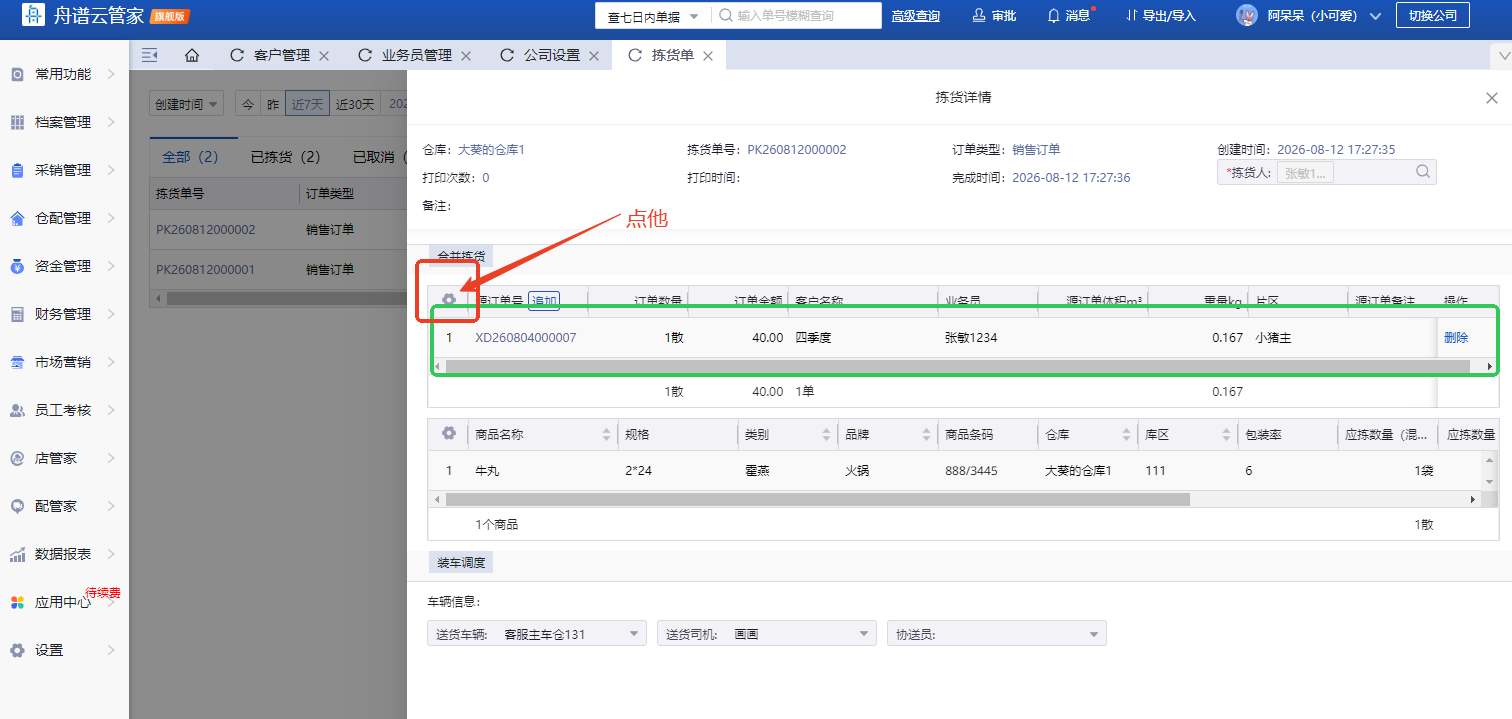
Task: Open 资金管理 in the sidebar
Action: (x=64, y=266)
